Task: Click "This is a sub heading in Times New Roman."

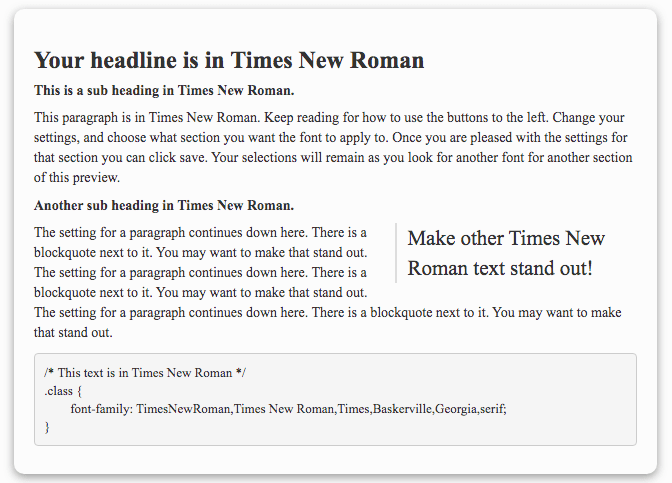Action: click(164, 90)
